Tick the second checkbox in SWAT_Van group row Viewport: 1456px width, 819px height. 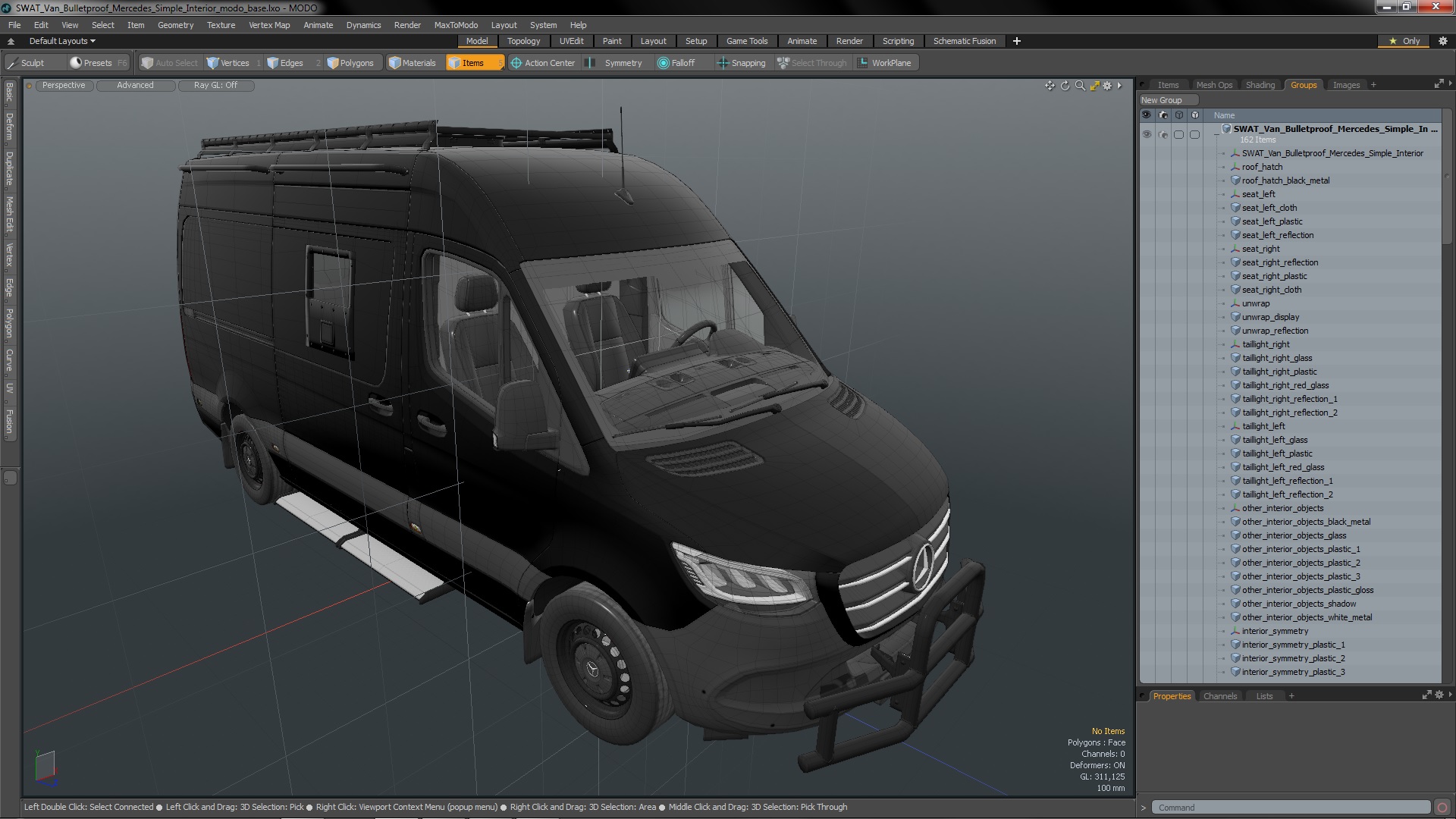click(x=1194, y=134)
